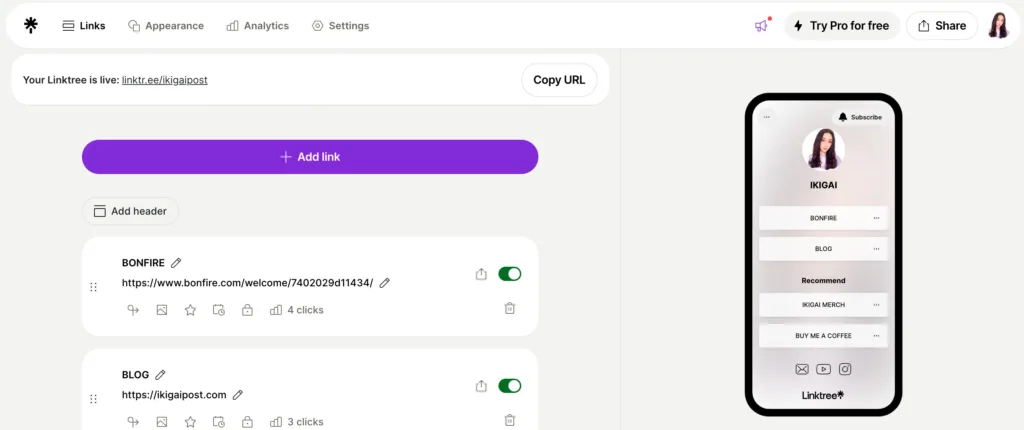The width and height of the screenshot is (1024, 430).
Task: Edit the BONFIRE title pencil icon
Action: tap(176, 263)
